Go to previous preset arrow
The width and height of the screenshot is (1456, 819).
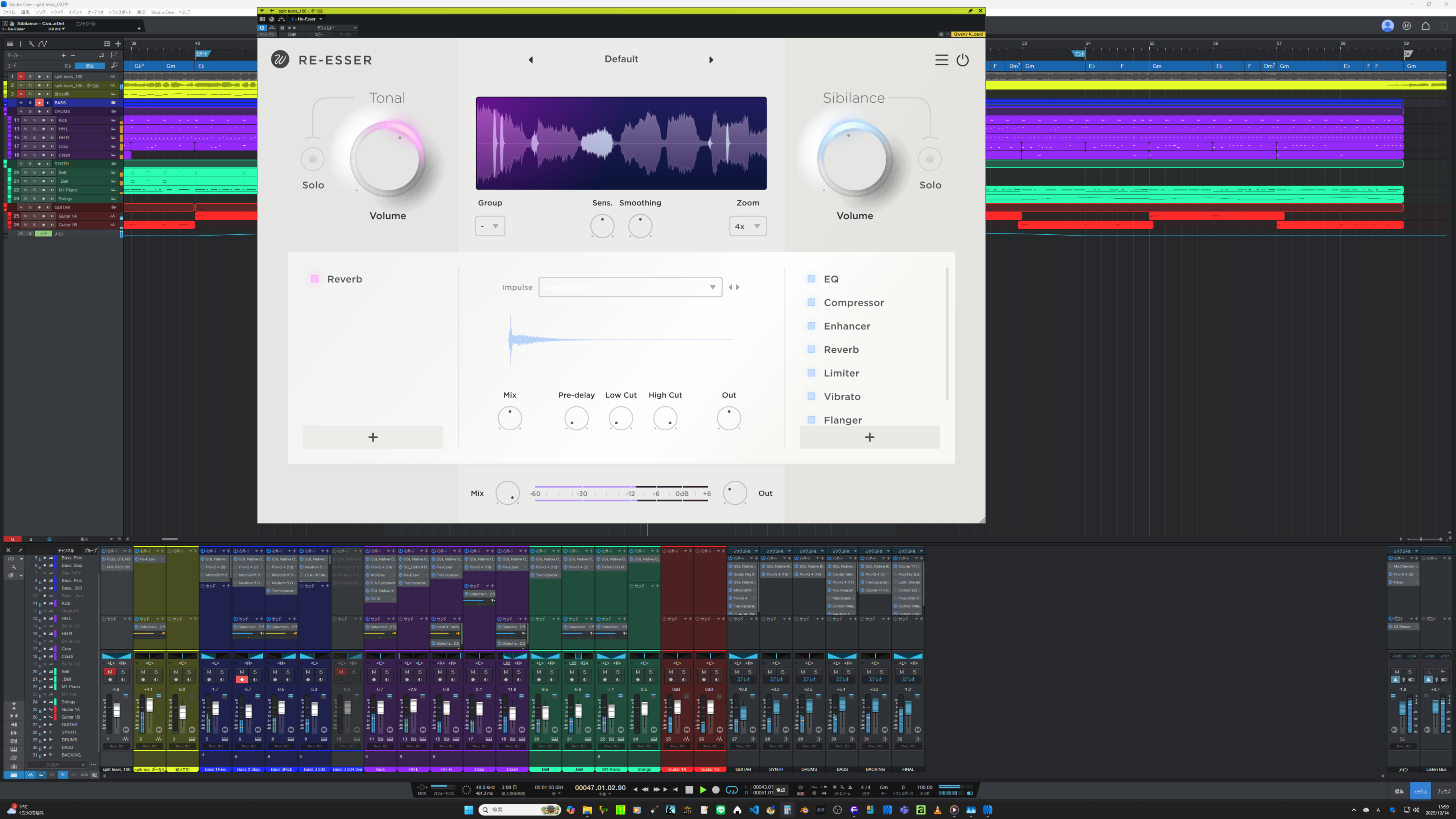tap(531, 60)
